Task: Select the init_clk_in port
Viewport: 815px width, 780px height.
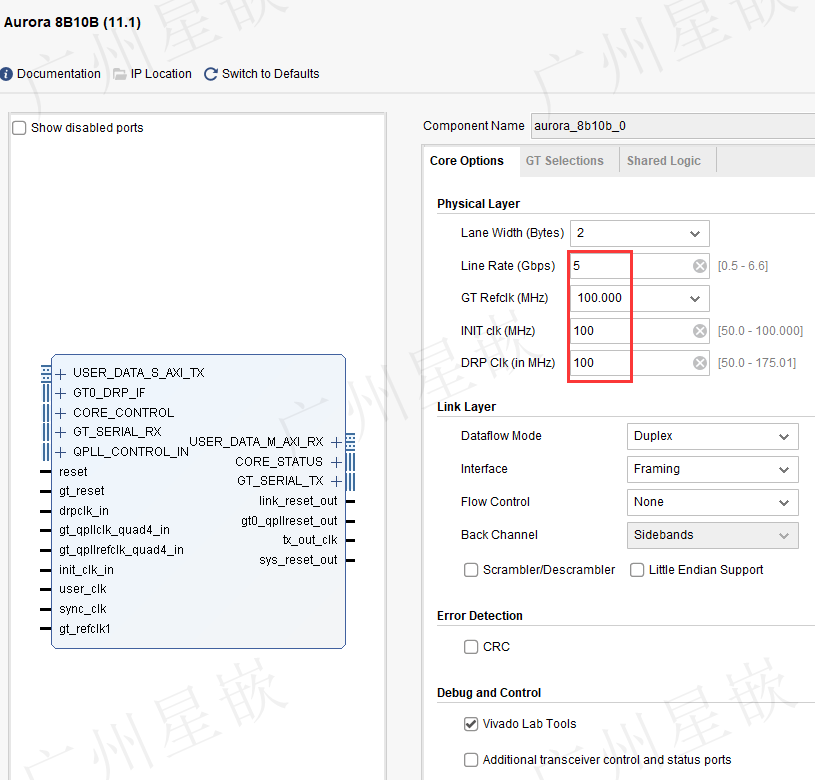Action: [86, 570]
